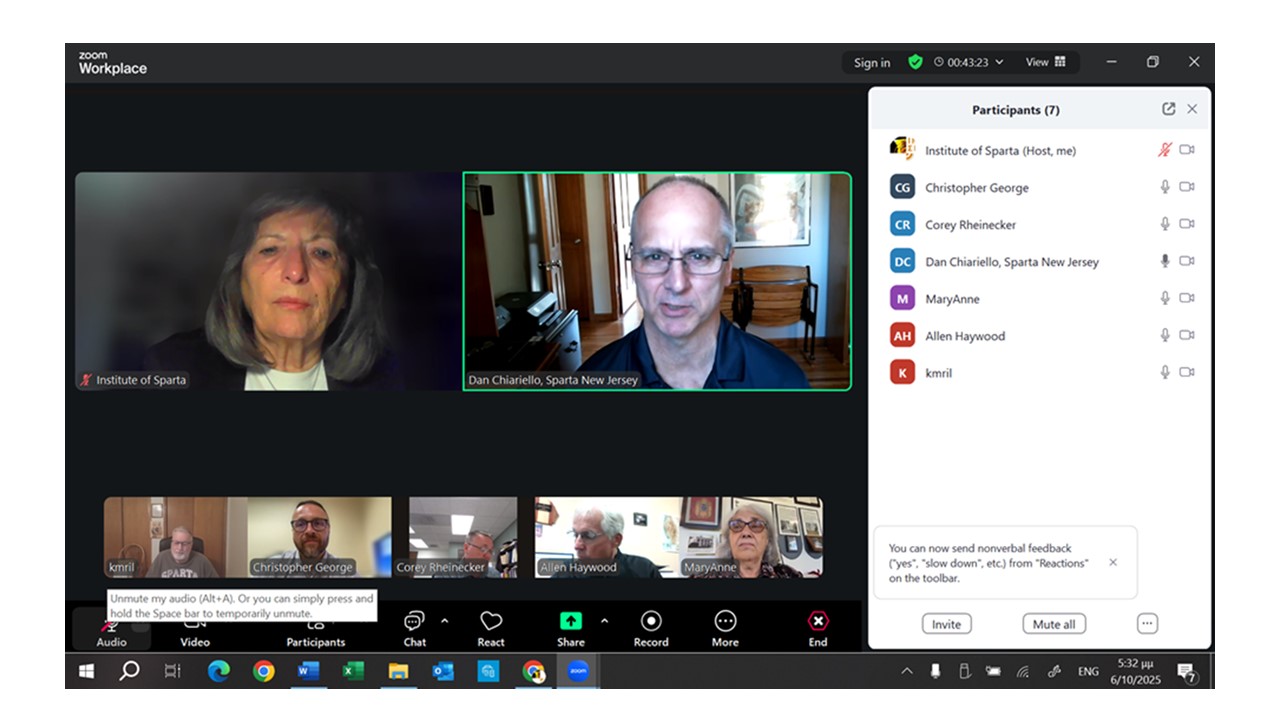Open the View layout dropdown
The image size is (1280, 720).
coord(1045,62)
